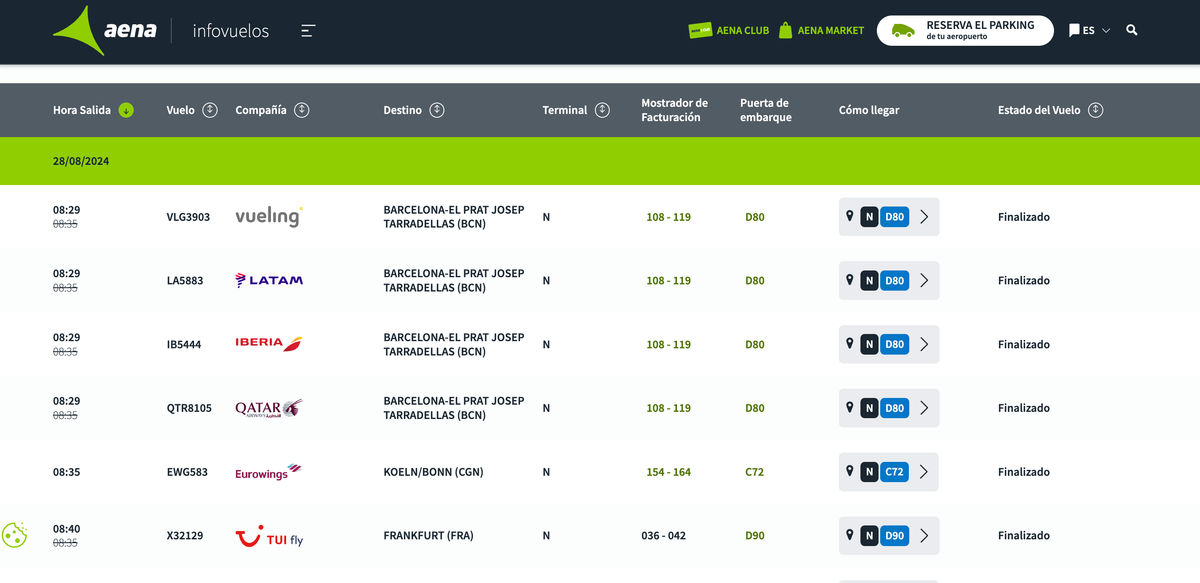Expand directions to gate C72
This screenshot has height=583, width=1200.
point(923,472)
